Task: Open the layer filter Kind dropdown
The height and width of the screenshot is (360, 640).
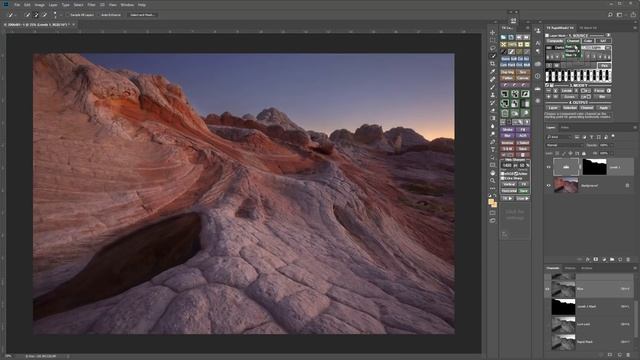Action: [x=559, y=137]
